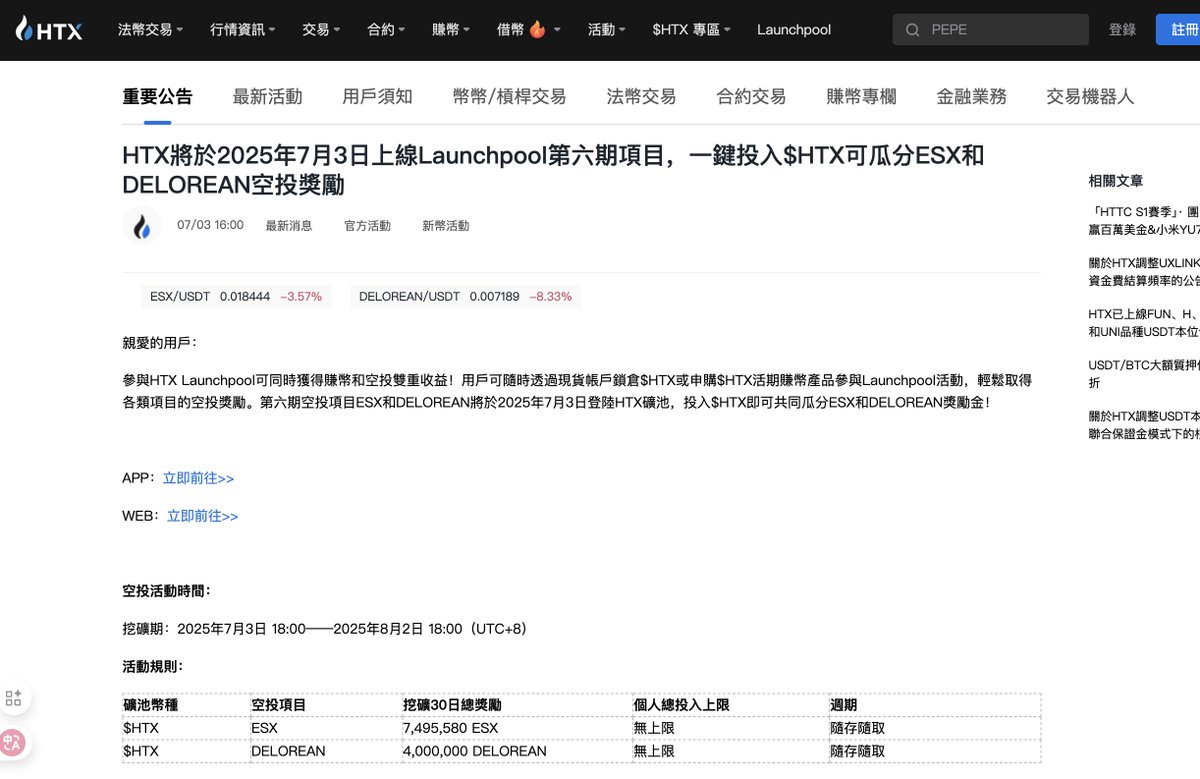Viewport: 1200px width, 779px height.
Task: Click the WEB 立即前往>> link
Action: 202,516
